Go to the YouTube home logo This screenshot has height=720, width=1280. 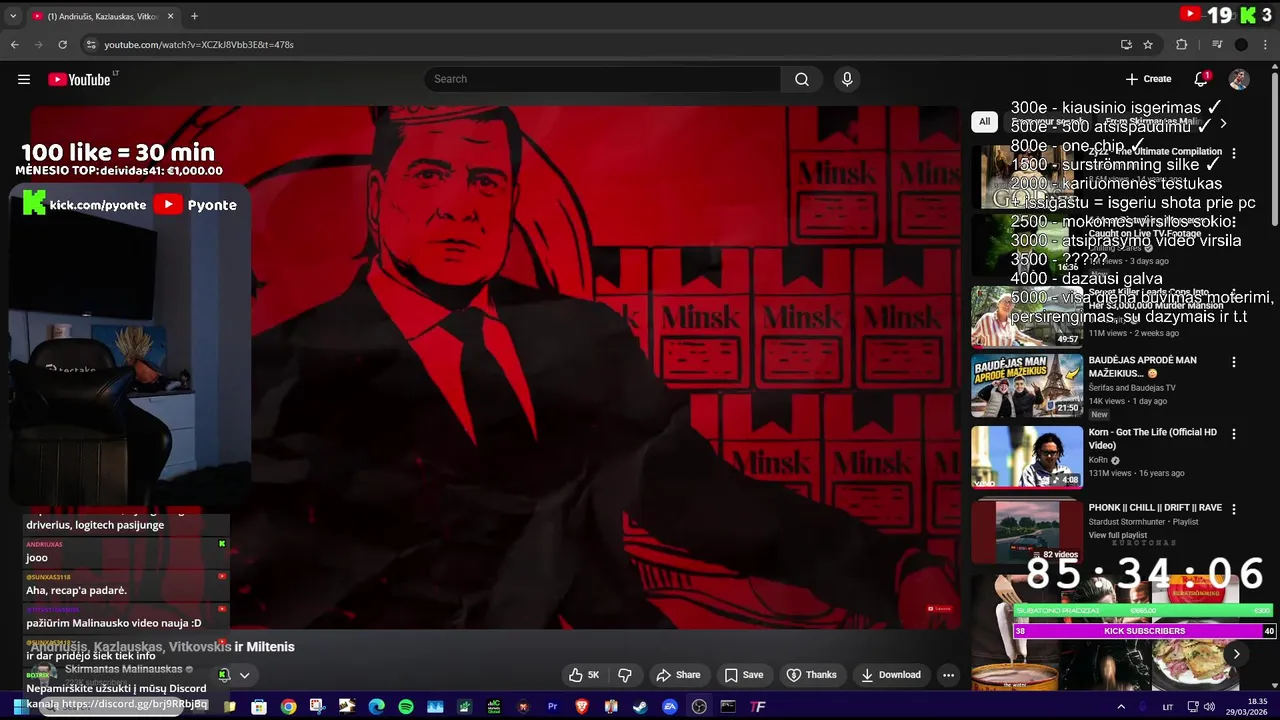pyautogui.click(x=80, y=80)
